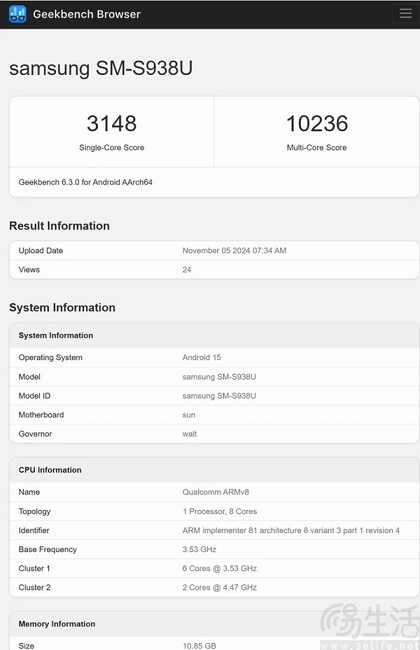
Task: Select the Operating System Android 15 row
Action: pyautogui.click(x=214, y=357)
